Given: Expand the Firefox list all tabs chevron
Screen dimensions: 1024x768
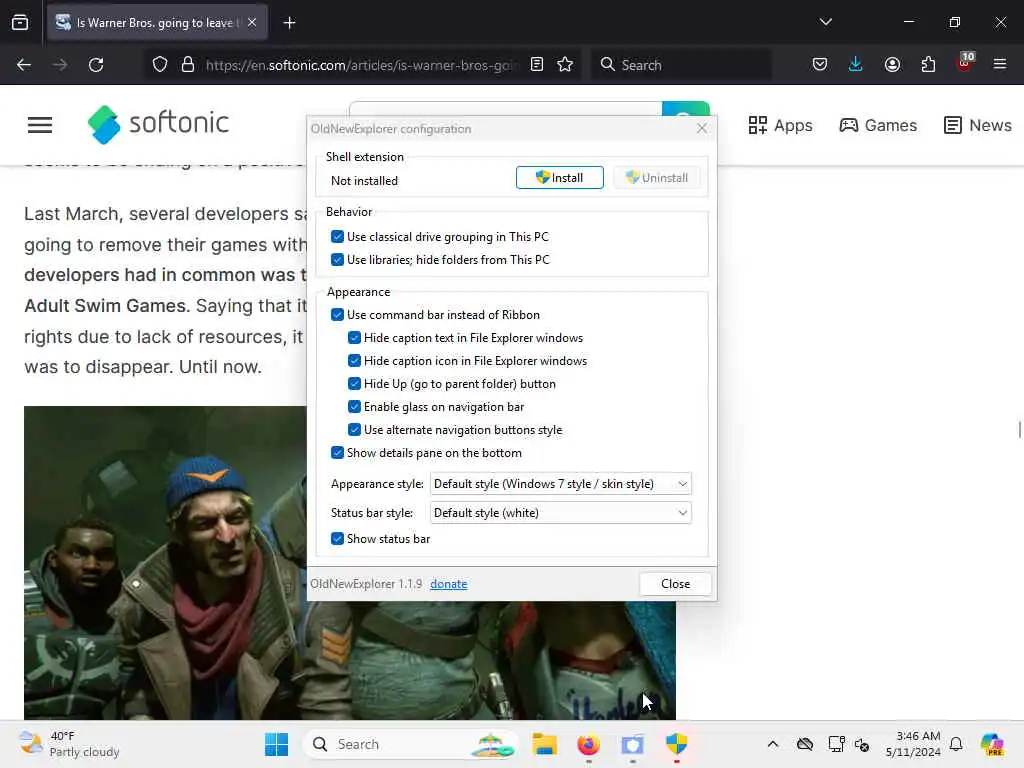Looking at the screenshot, I should click(x=825, y=22).
